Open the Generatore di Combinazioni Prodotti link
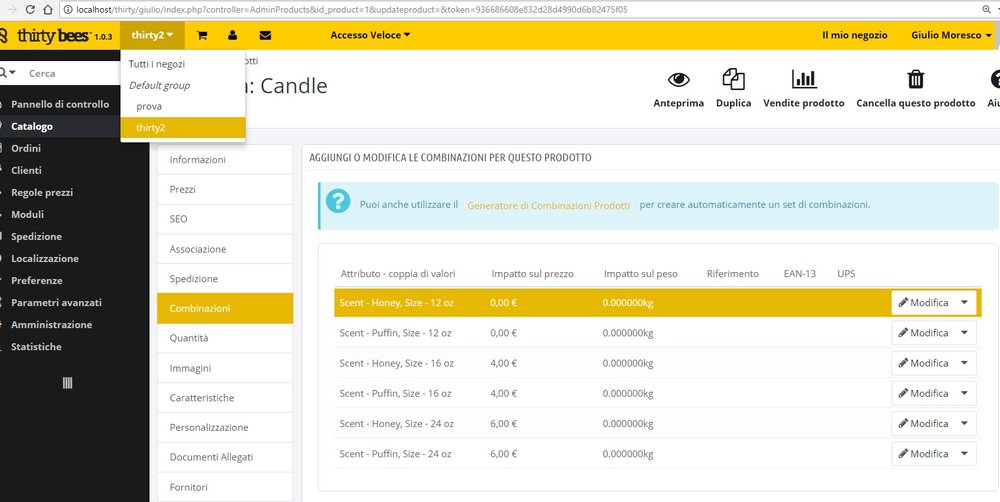 click(x=548, y=205)
